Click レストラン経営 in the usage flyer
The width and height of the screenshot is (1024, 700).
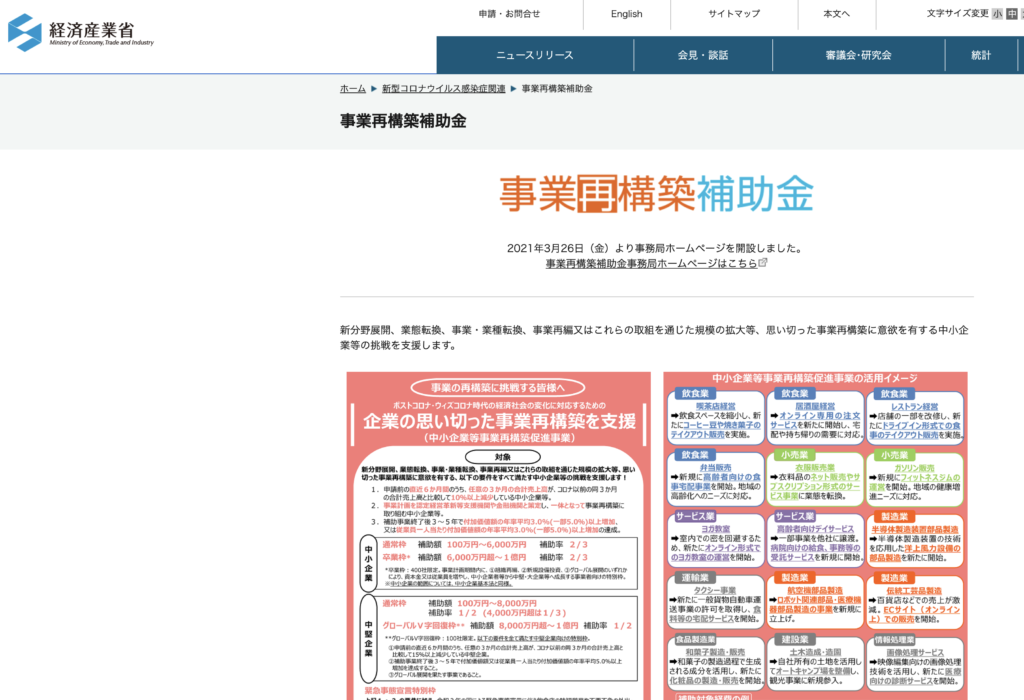point(914,406)
